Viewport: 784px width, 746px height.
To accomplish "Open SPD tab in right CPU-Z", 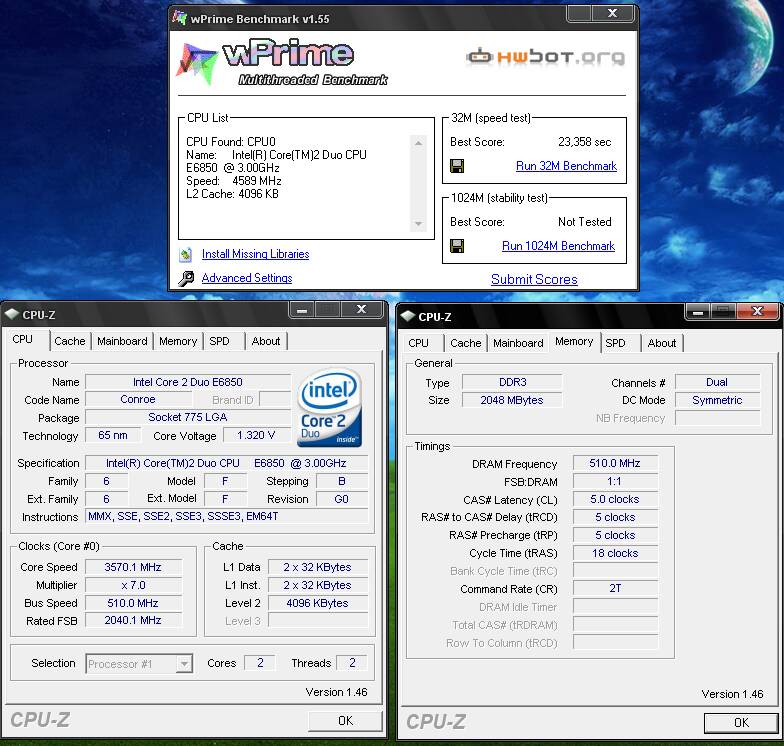I will click(616, 343).
